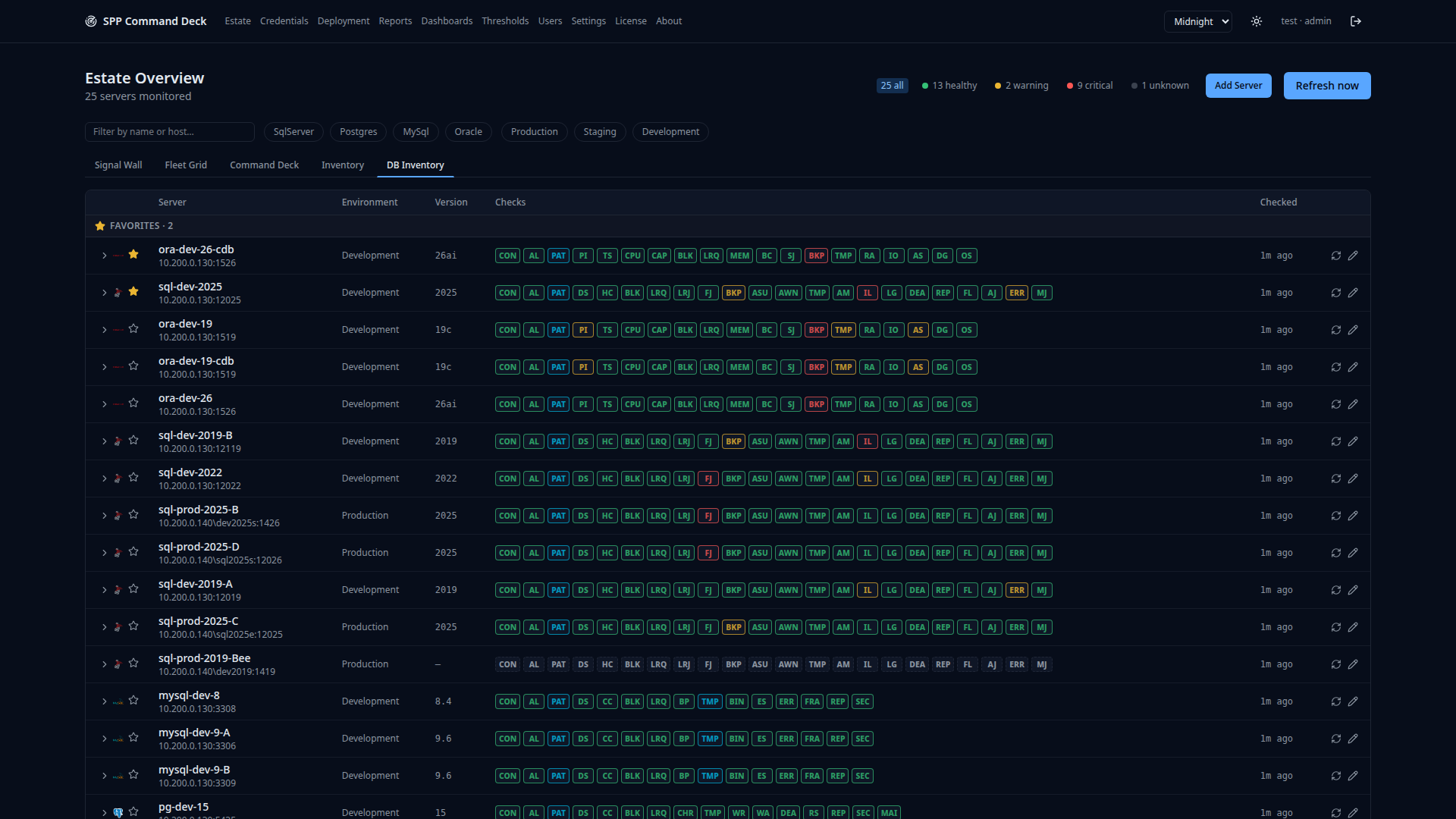Switch to the Signal Wall tab
1456x819 pixels.
pyautogui.click(x=118, y=165)
